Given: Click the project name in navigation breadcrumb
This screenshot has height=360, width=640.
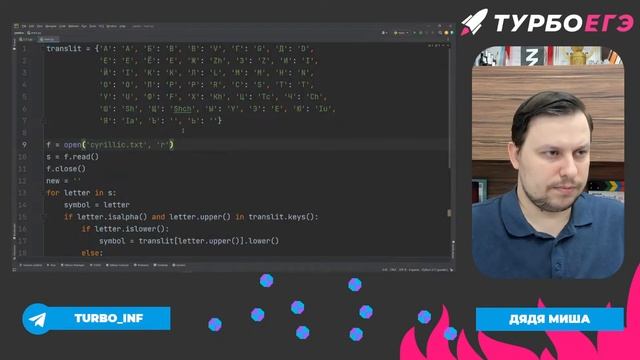Looking at the screenshot, I should coord(18,33).
